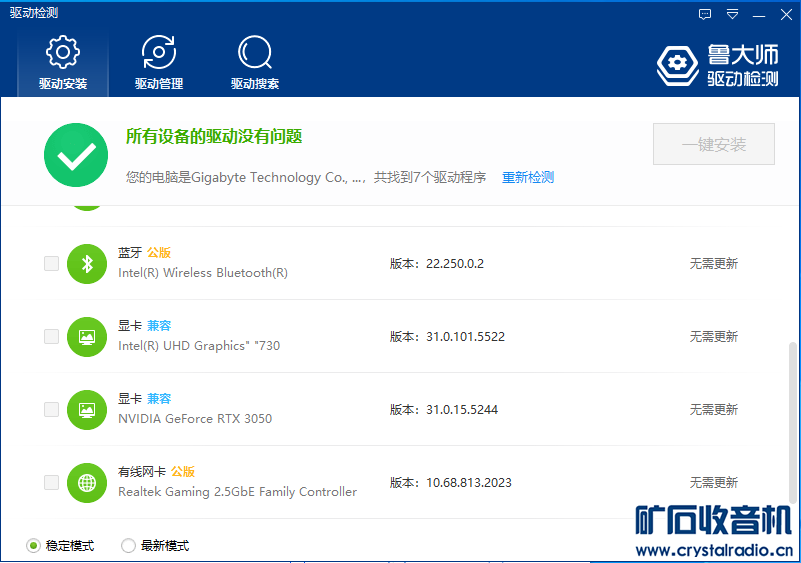
Task: Minimize the 驱动检测 window
Action: [759, 15]
